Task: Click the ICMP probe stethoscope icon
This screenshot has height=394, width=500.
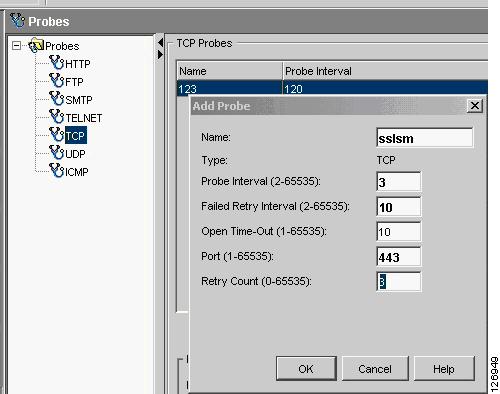Action: [x=56, y=170]
